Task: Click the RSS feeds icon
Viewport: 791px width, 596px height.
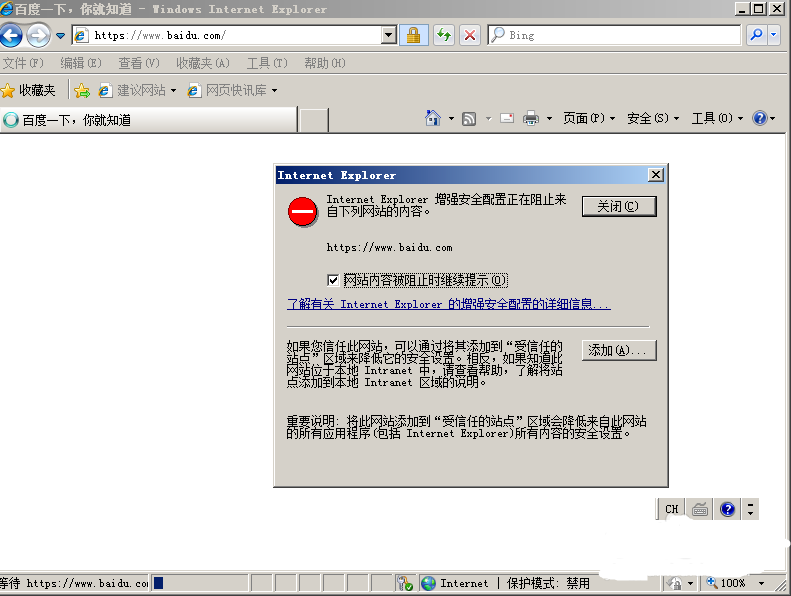Action: [x=469, y=119]
